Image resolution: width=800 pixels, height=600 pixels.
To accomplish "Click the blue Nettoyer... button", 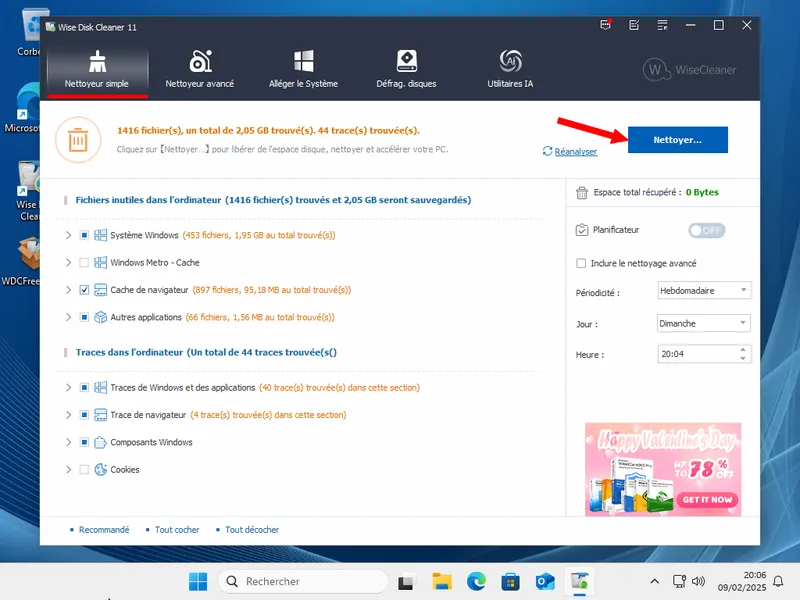I will [x=678, y=140].
